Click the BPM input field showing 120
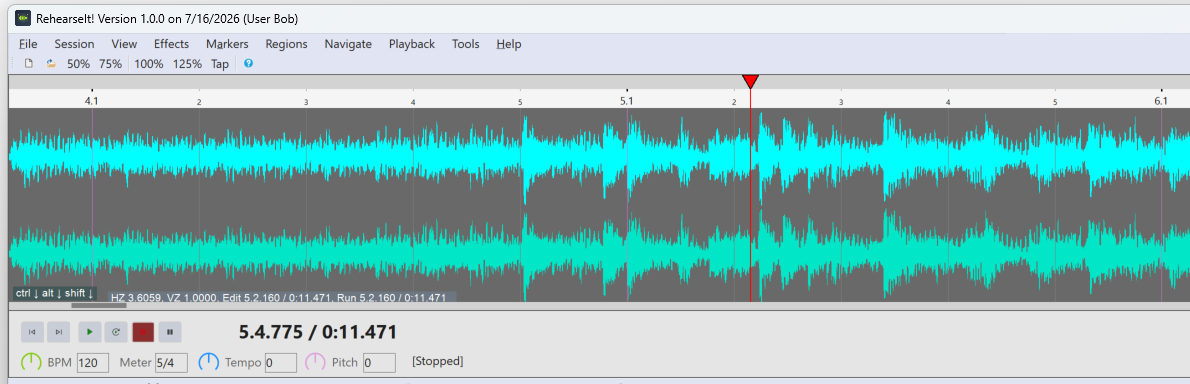This screenshot has width=1190, height=384. tap(93, 363)
